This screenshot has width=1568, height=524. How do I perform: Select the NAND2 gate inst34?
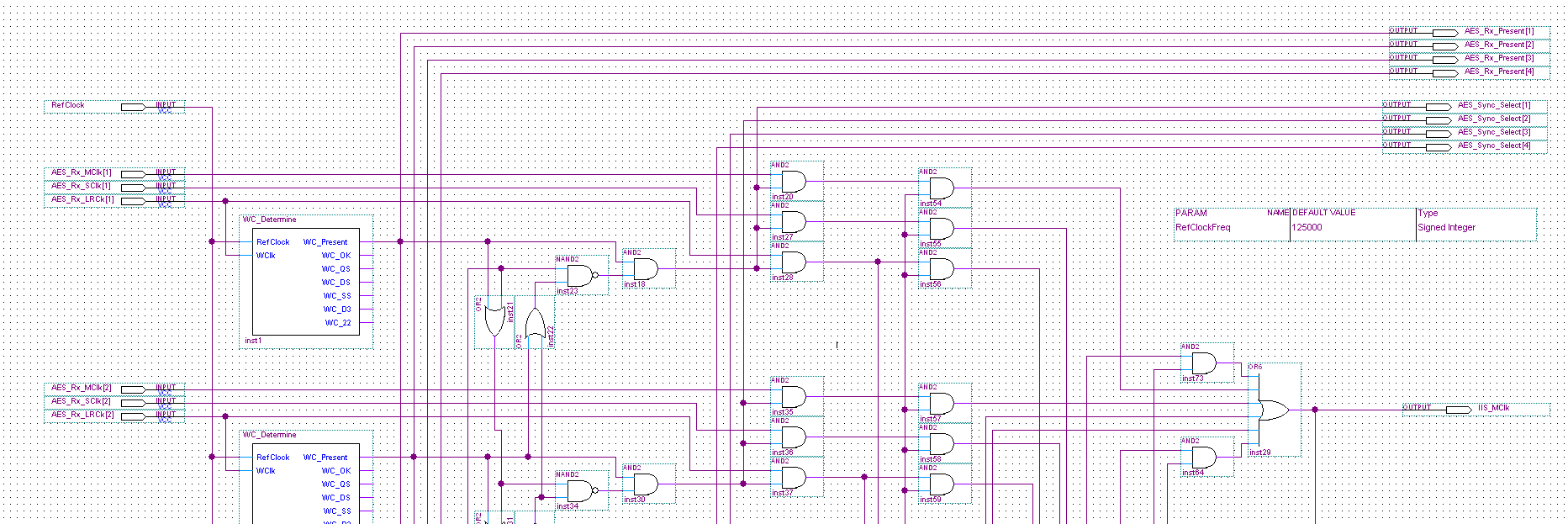(x=581, y=490)
